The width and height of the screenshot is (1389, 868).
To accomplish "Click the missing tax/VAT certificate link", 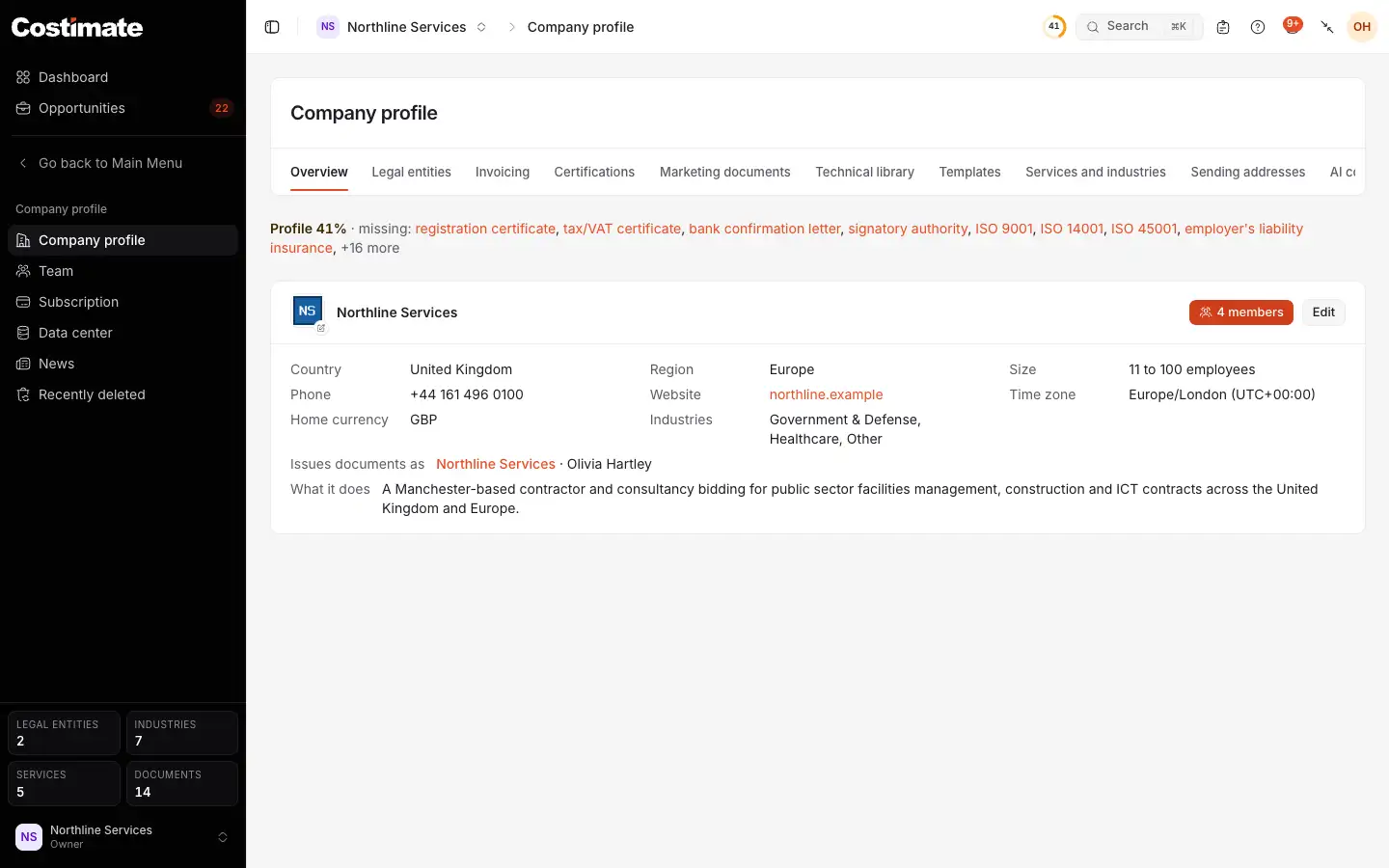I will point(622,229).
